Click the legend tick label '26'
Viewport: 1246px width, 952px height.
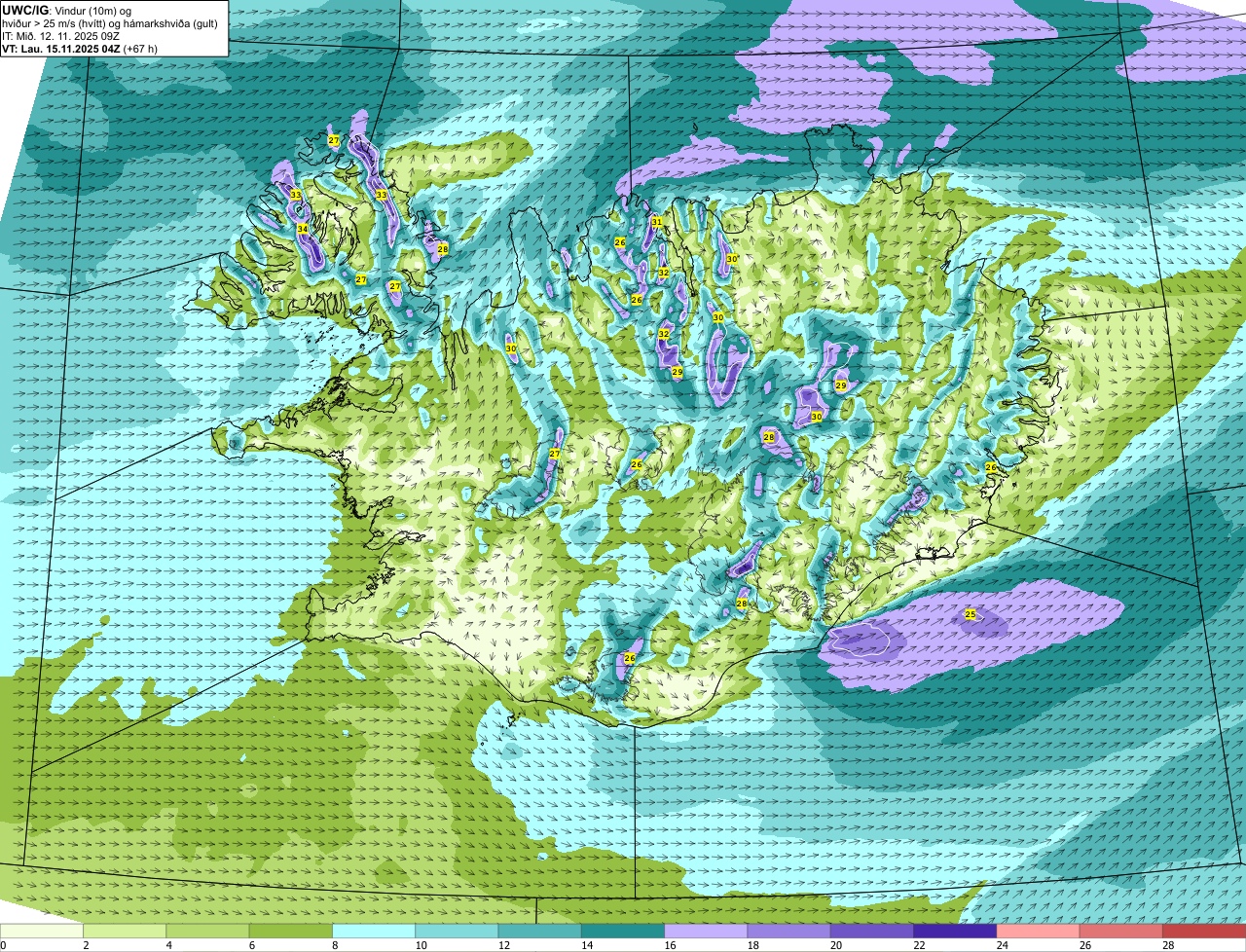tap(1085, 945)
